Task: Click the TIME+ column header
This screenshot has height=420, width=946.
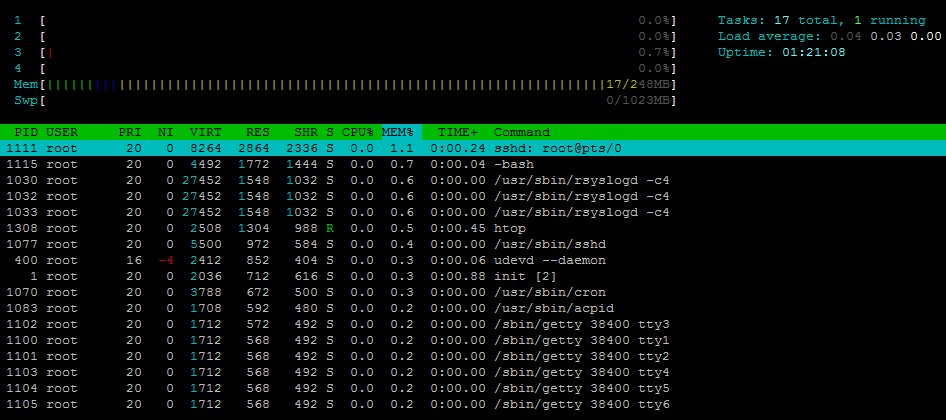Action: tap(458, 132)
